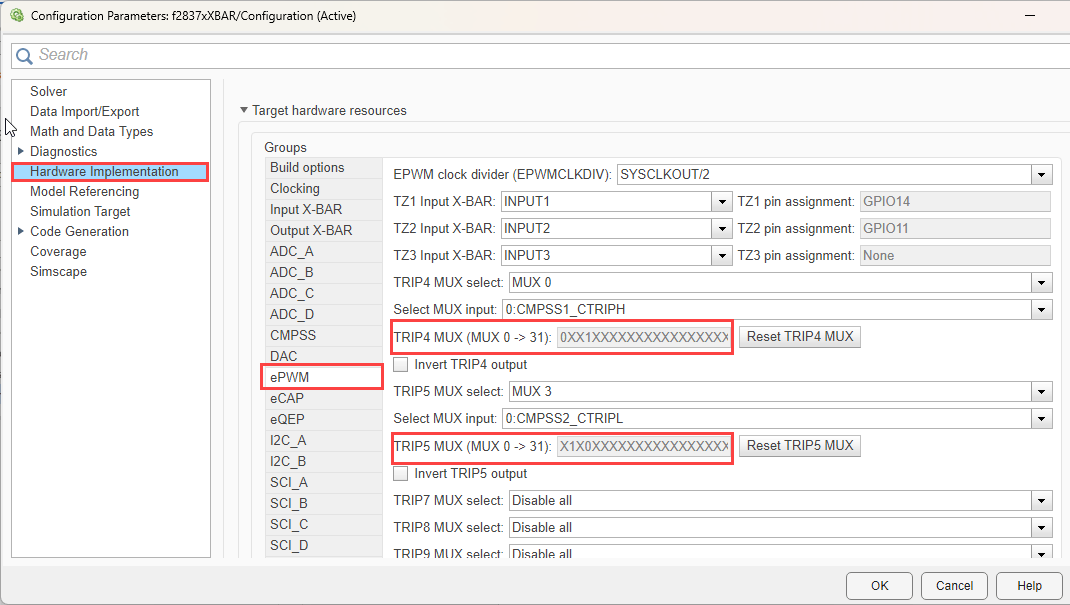Screen dimensions: 1070x605
Task: Enable Invert TRIP4 output checkbox
Action: (x=401, y=364)
